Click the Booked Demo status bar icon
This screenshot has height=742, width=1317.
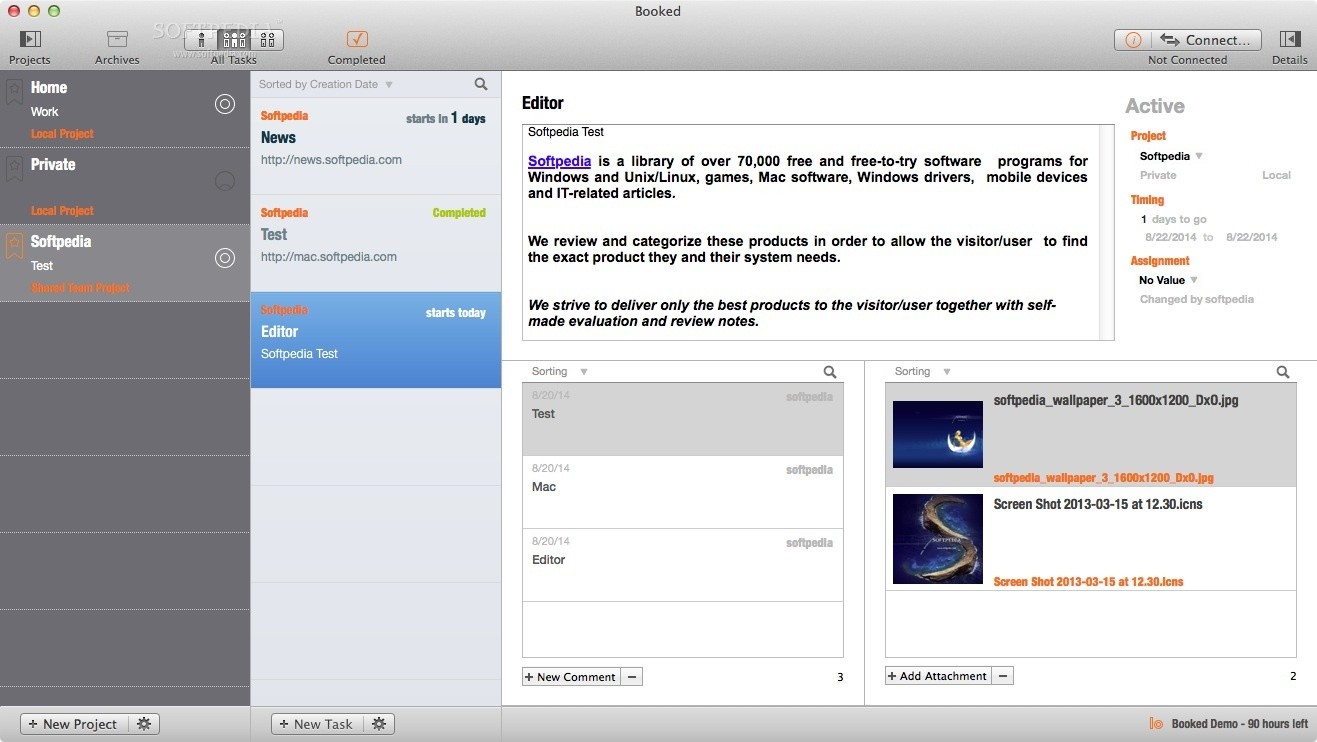coord(1156,724)
